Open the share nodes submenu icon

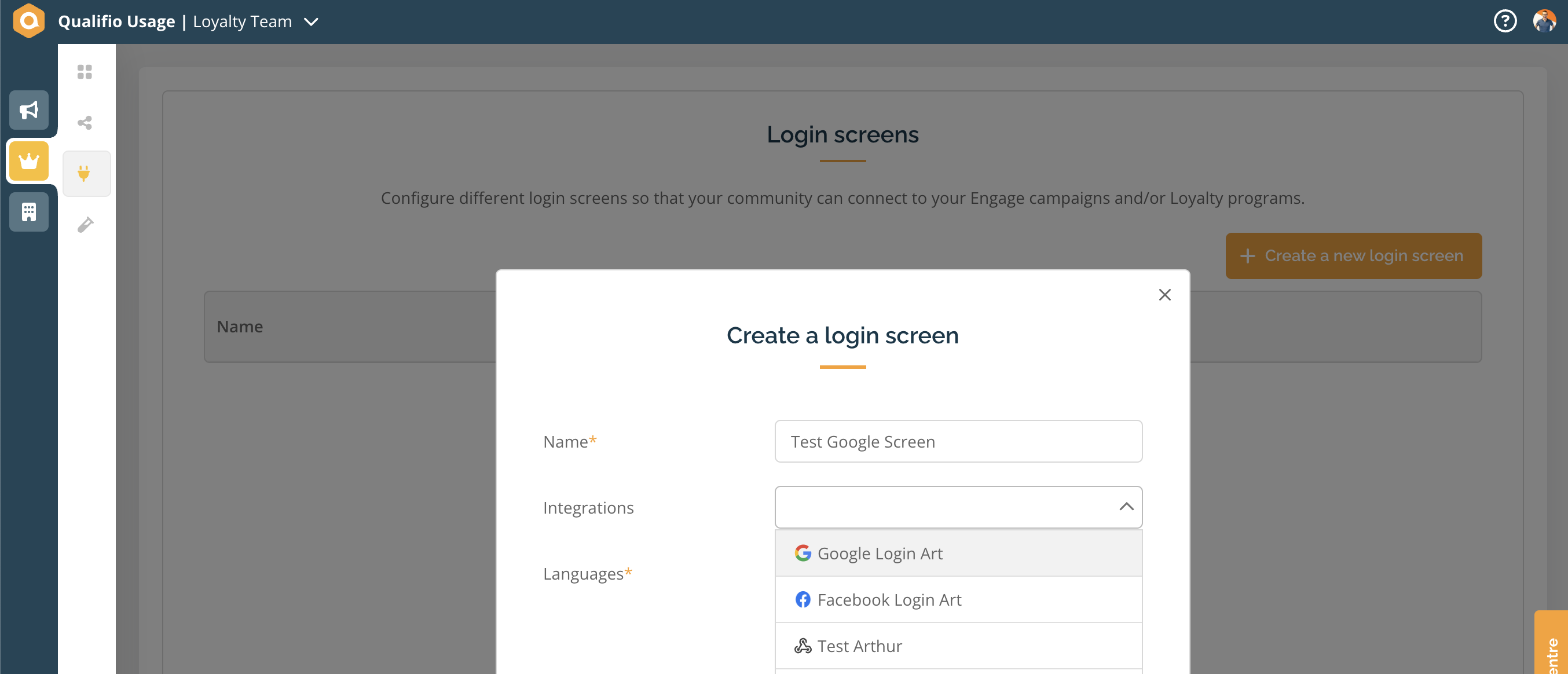(85, 123)
